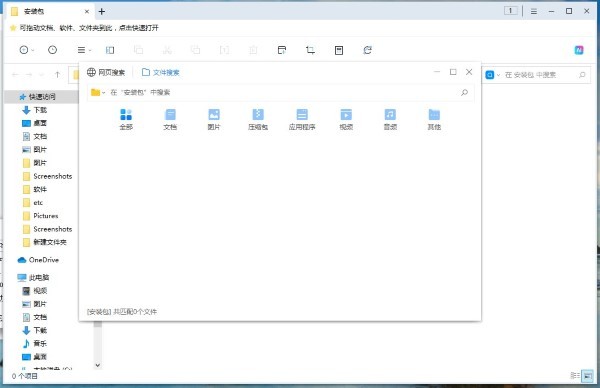Screen dimensions: 600x388
Task: Open the colorful N app icon at right
Action: pyautogui.click(x=579, y=50)
